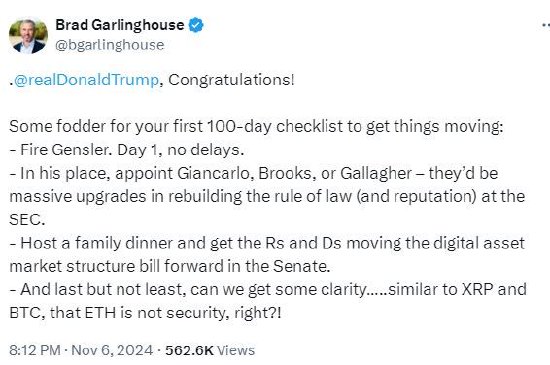
Task: Click the 8:12 PM timestamp
Action: (35, 350)
